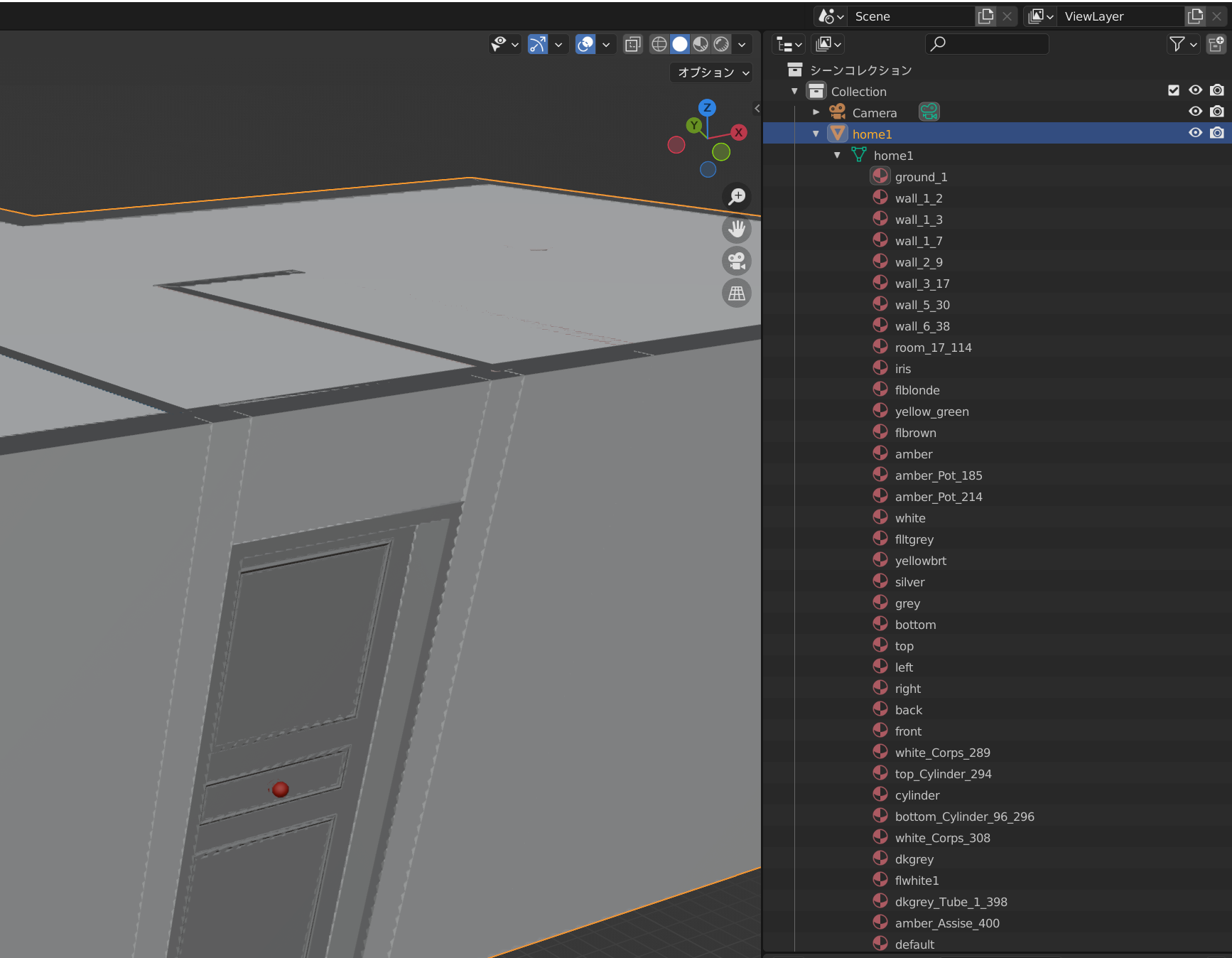
Task: Open the オプション menu in viewport
Action: click(709, 72)
